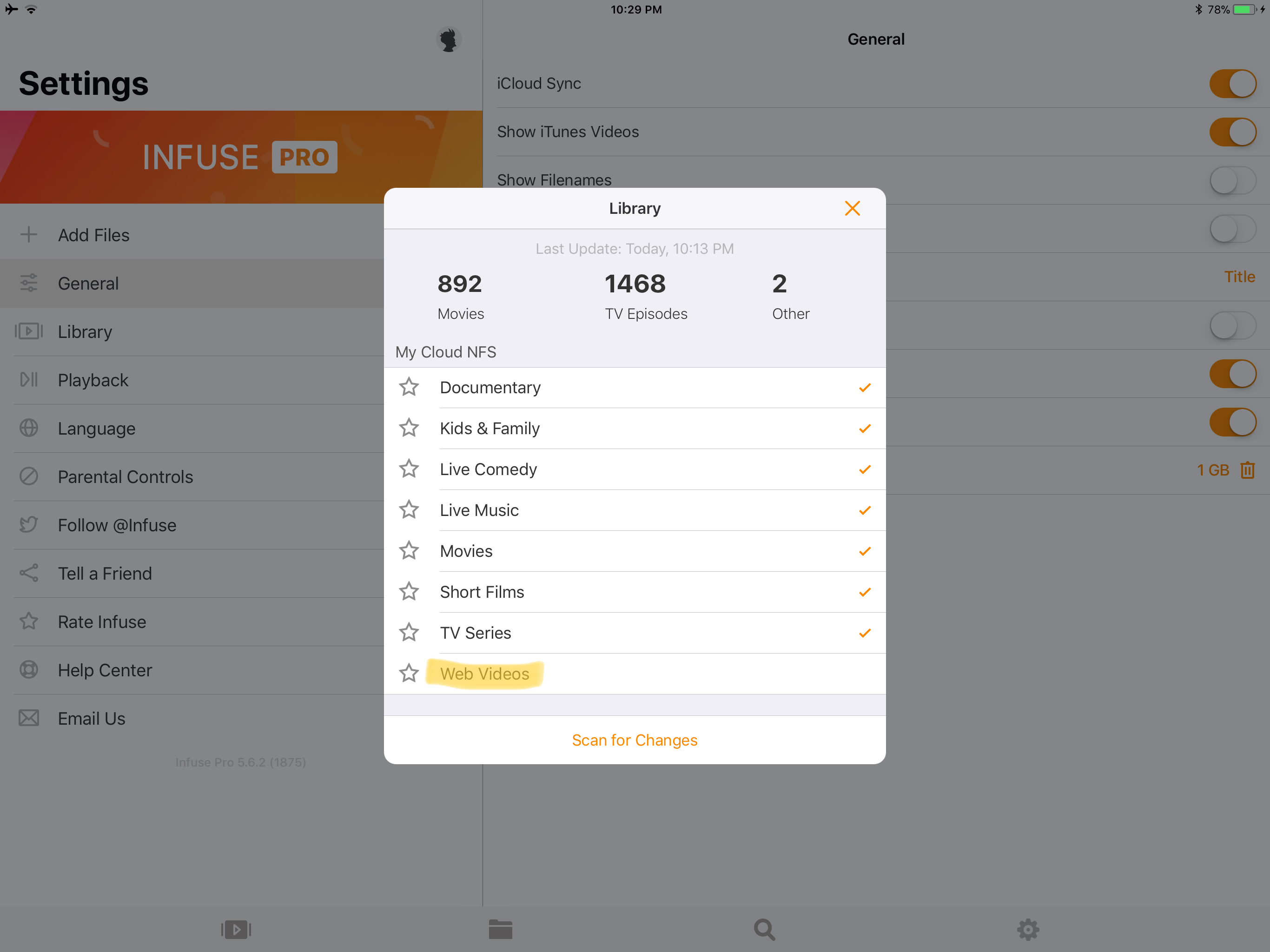Select Parental Controls in sidebar

125,476
